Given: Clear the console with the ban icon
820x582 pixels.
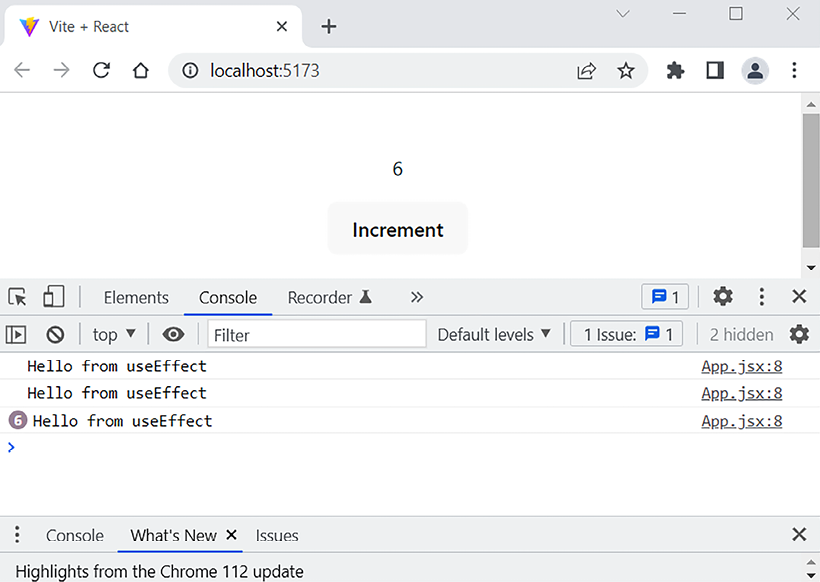Looking at the screenshot, I should pos(56,335).
